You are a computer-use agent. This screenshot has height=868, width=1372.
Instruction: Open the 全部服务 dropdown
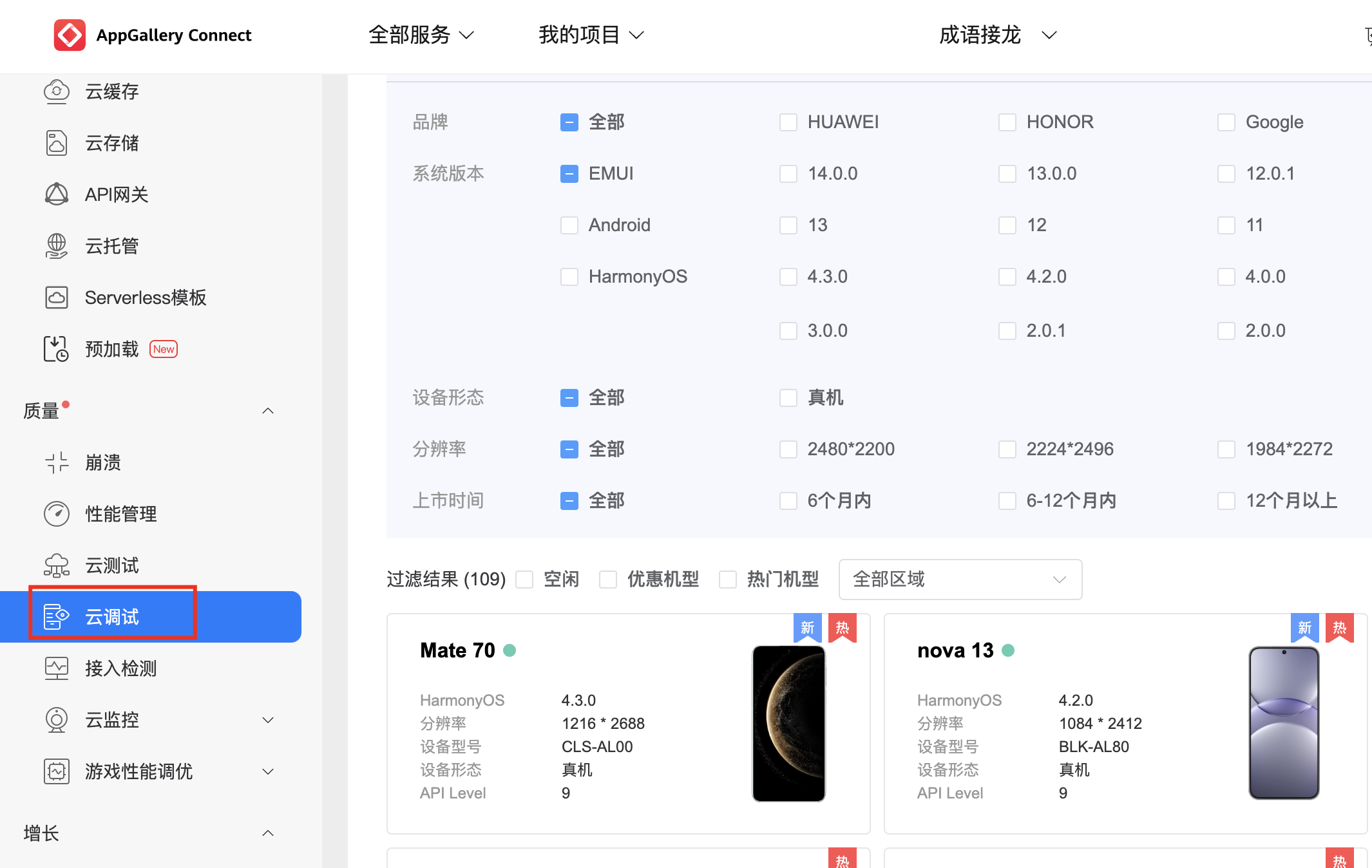coord(421,35)
